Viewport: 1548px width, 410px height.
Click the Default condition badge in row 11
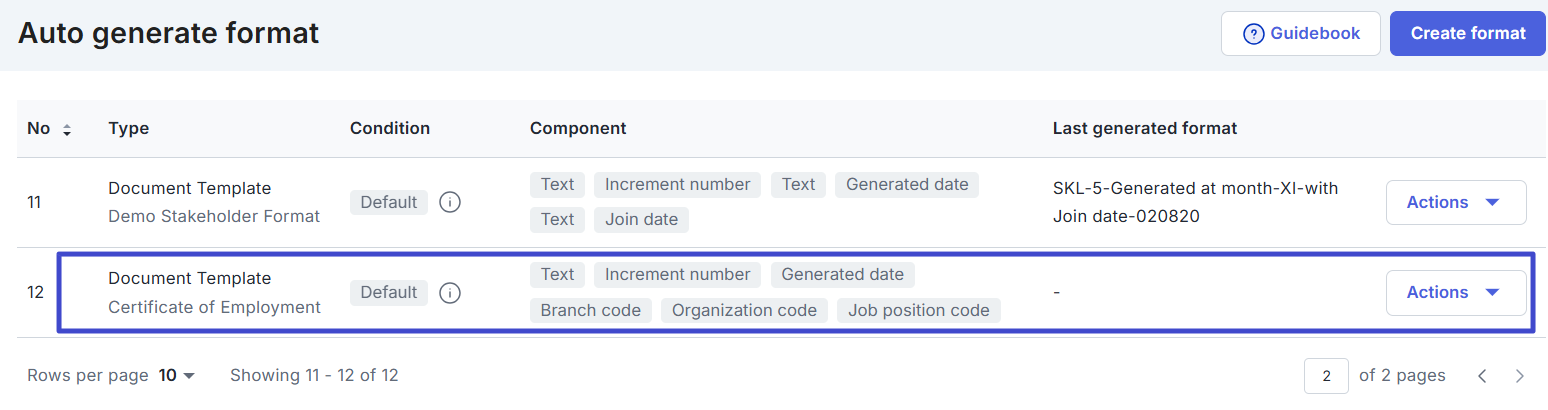pos(388,203)
